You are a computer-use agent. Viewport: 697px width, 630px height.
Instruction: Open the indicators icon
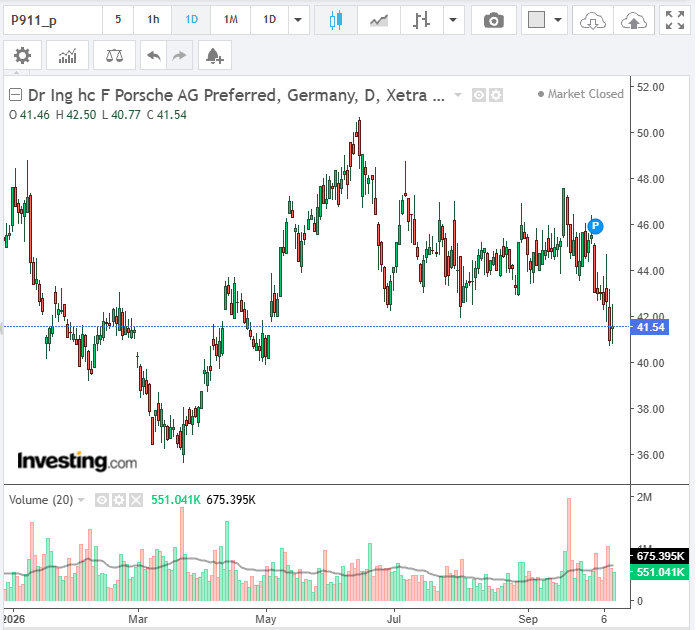[x=68, y=56]
